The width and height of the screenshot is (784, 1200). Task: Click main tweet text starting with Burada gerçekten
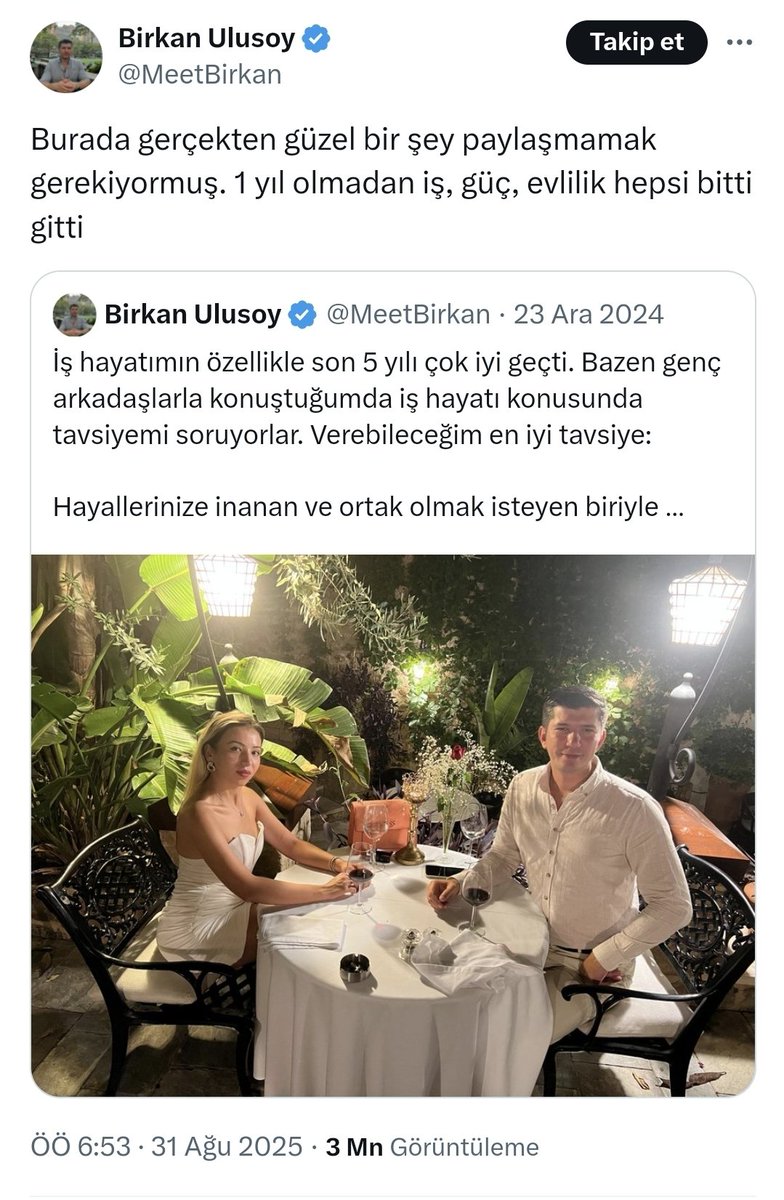coord(391,185)
